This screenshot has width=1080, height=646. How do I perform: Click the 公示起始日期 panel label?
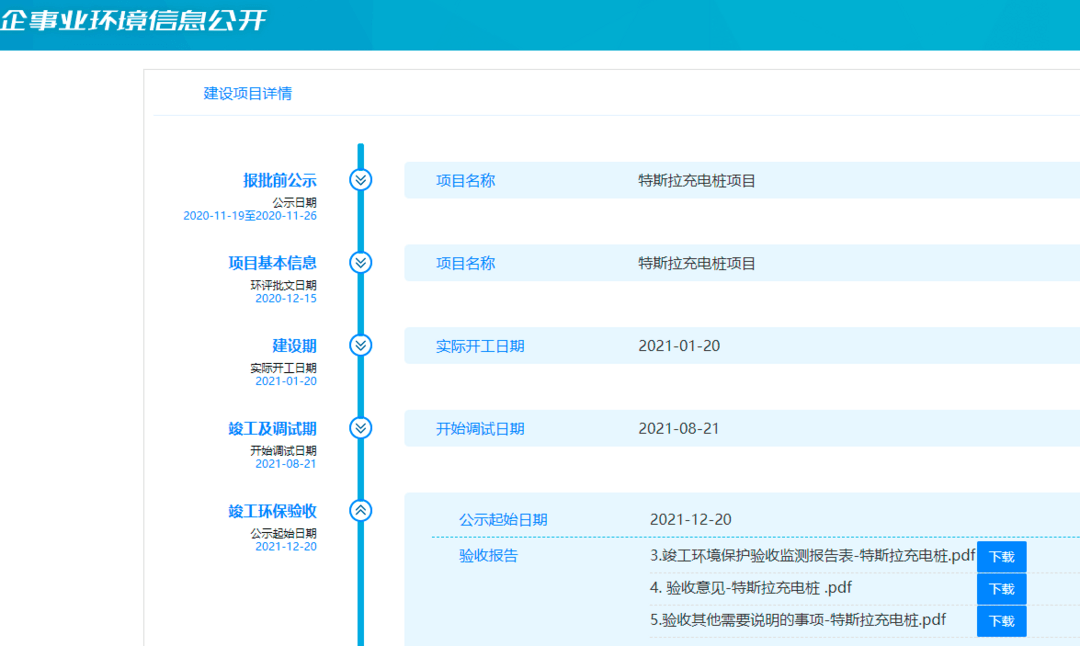503,519
